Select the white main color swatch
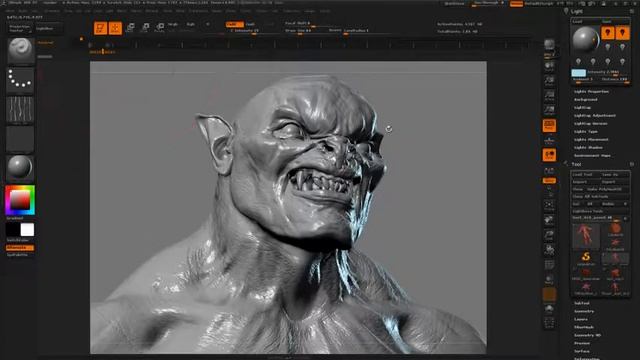 point(27,230)
